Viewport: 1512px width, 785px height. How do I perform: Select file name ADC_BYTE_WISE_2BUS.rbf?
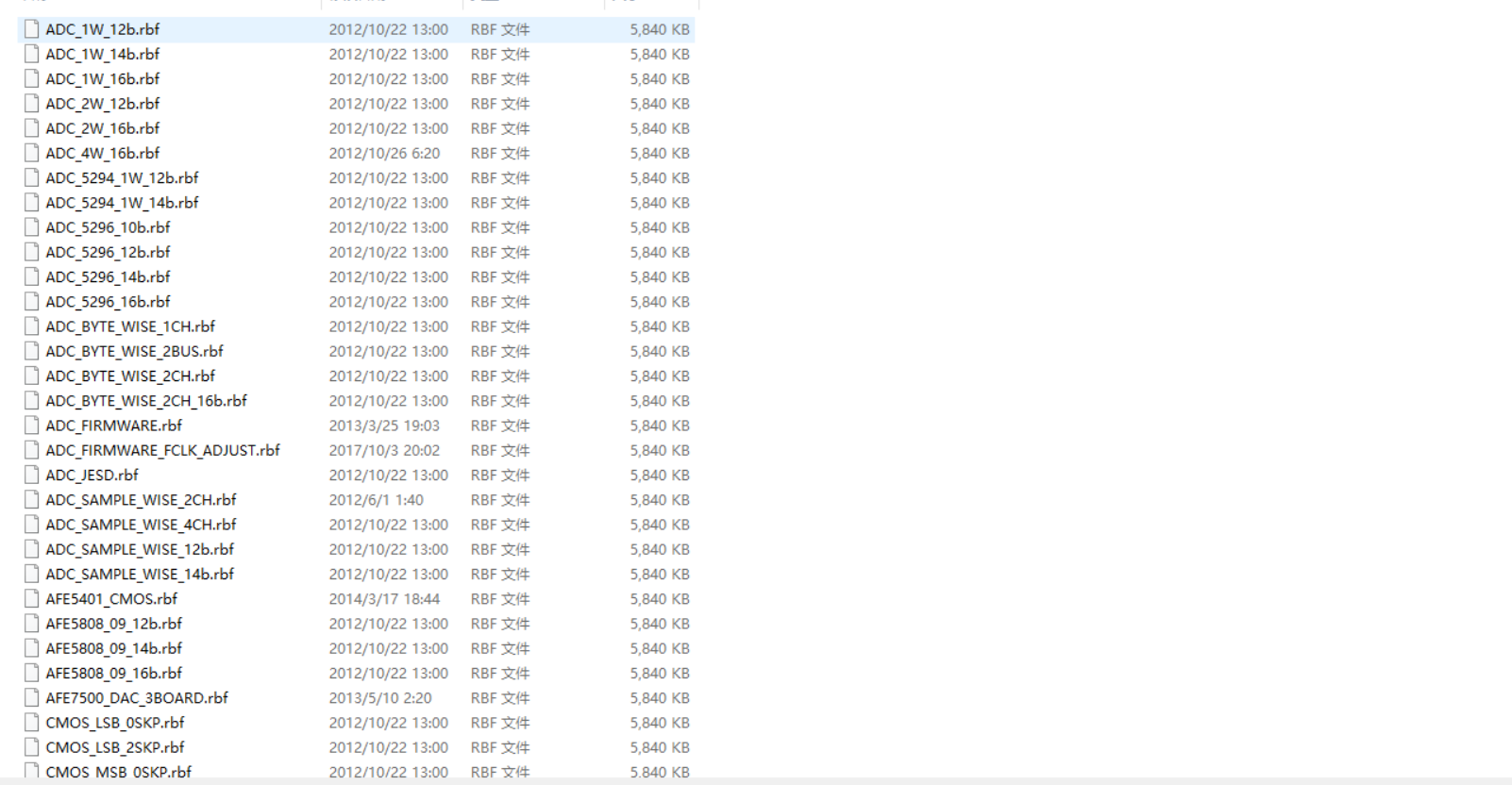(135, 351)
